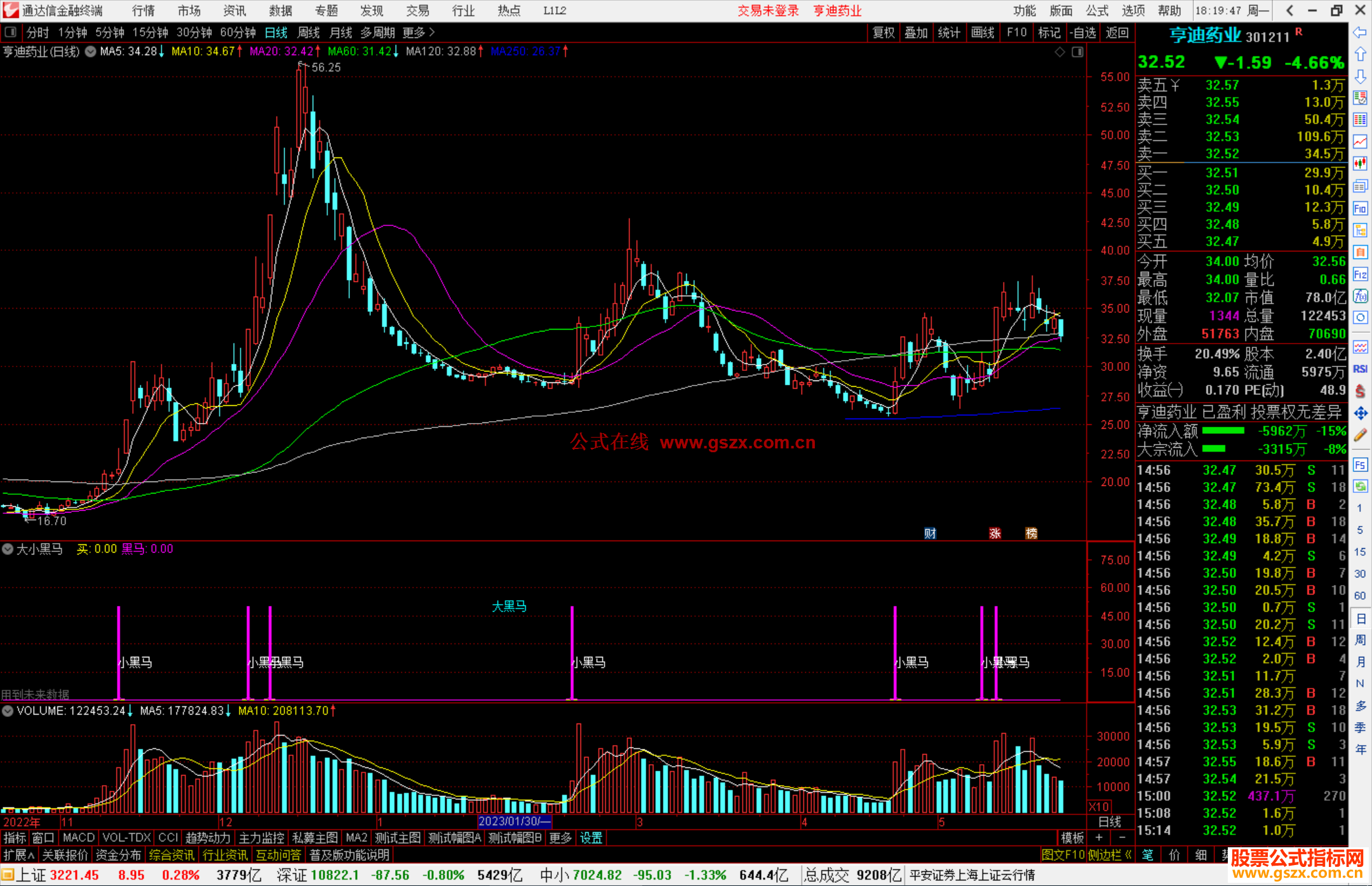Select the MACD indicator tab at bottom
Viewport: 1372px width, 886px height.
(78, 838)
